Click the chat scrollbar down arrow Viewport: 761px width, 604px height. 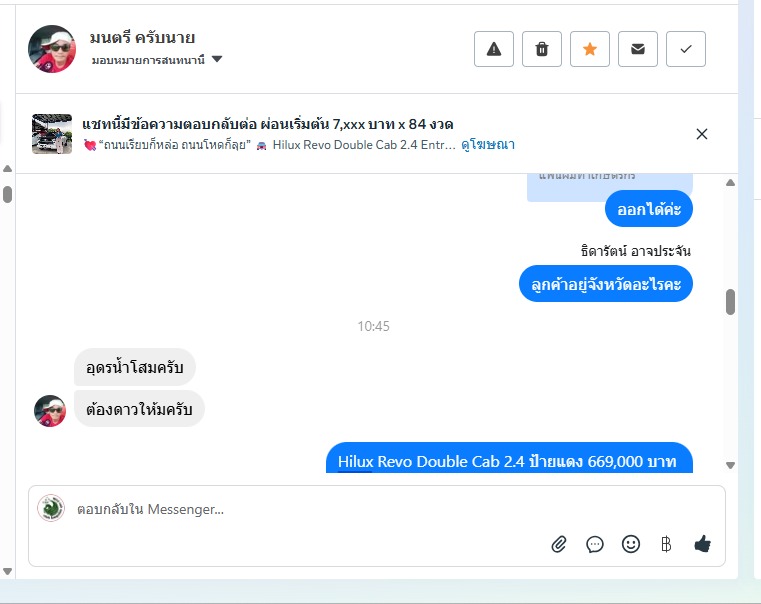coord(730,465)
